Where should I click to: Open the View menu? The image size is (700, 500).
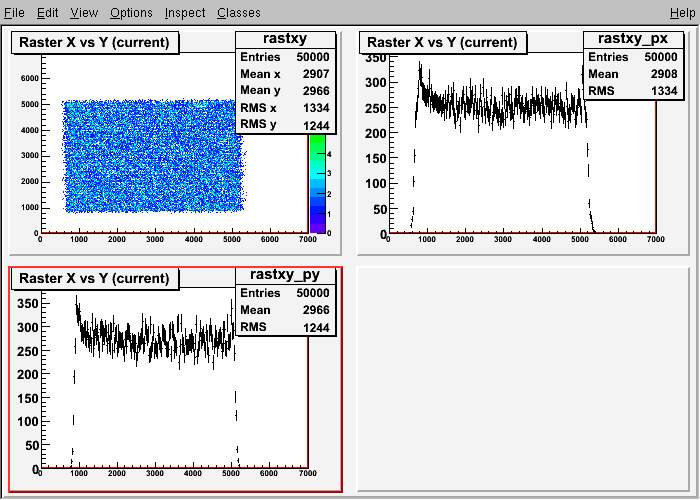pyautogui.click(x=84, y=12)
